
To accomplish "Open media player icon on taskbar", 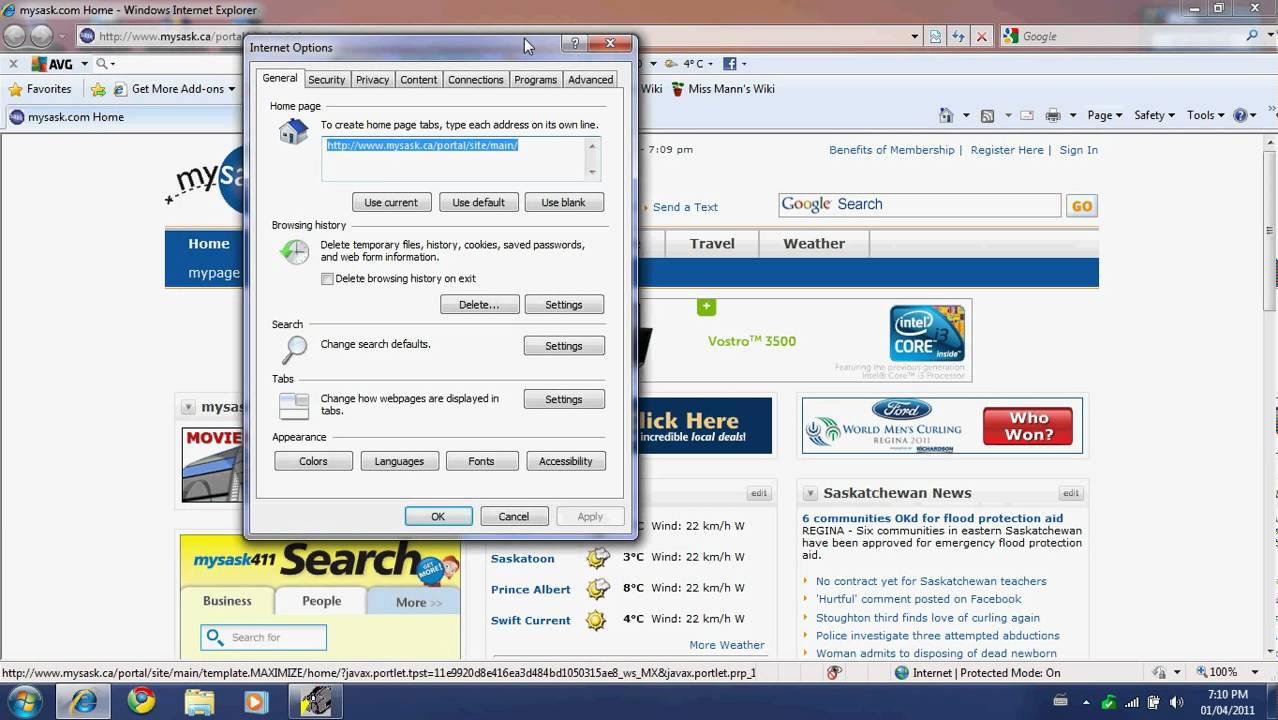I will (x=256, y=701).
